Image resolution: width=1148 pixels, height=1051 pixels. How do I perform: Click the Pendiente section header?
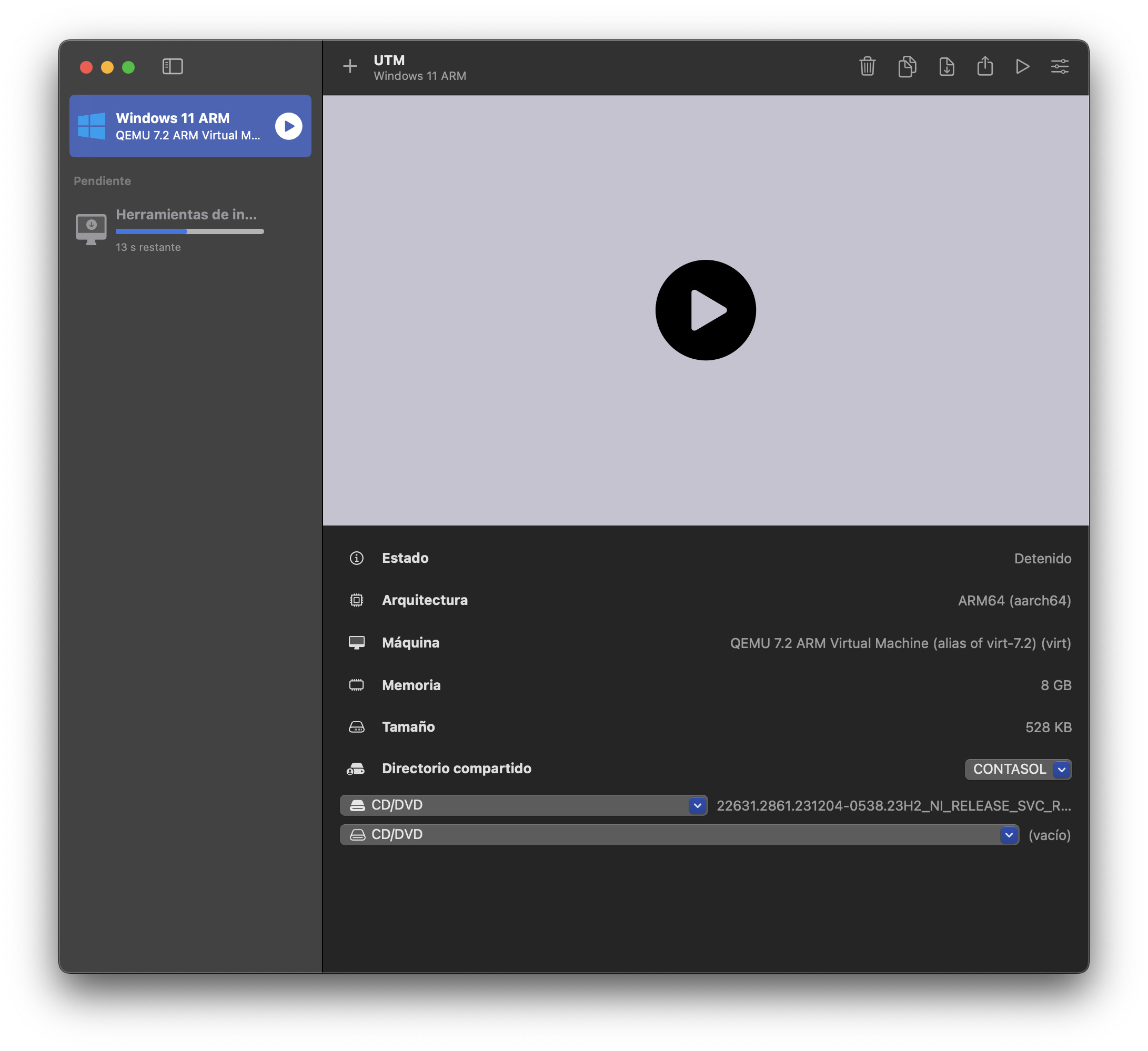coord(103,181)
